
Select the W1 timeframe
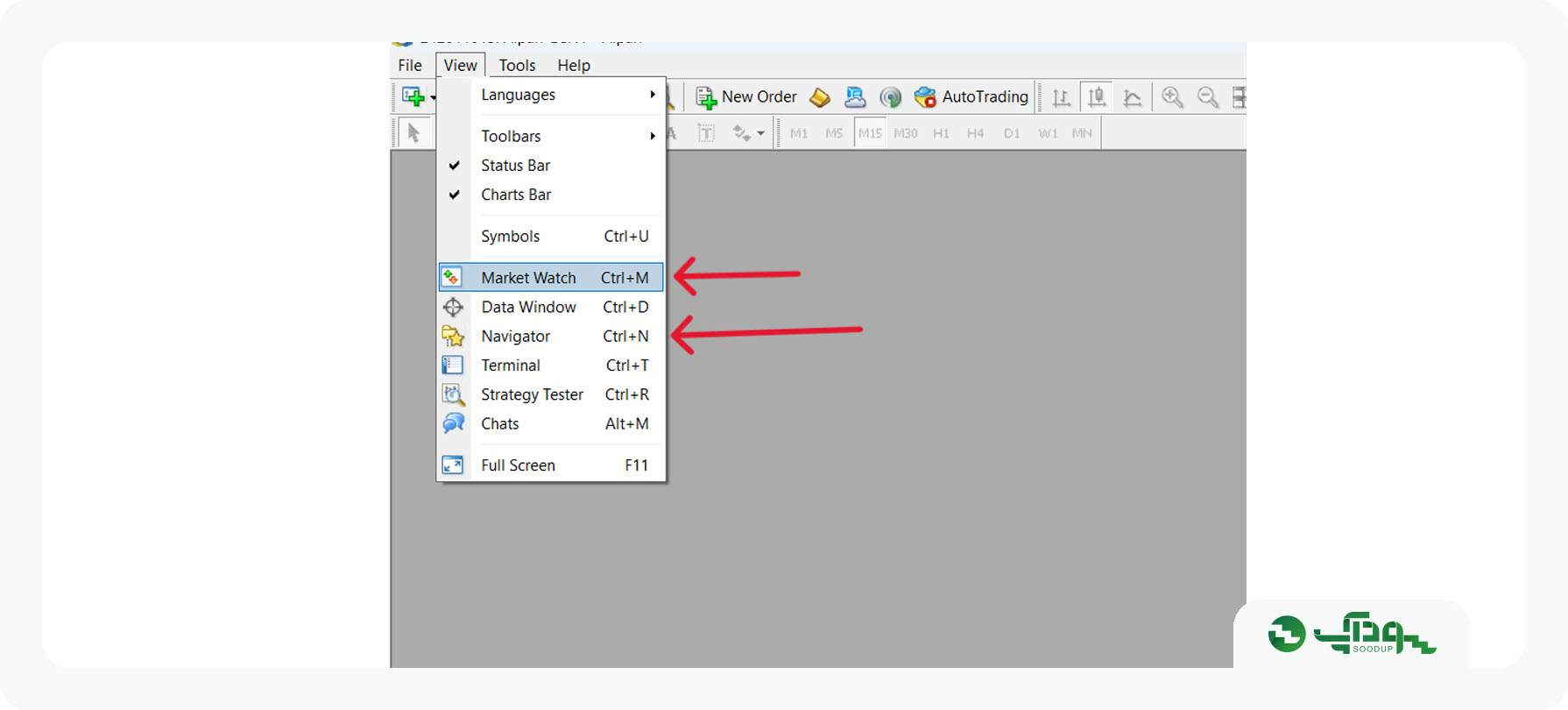tap(1048, 133)
